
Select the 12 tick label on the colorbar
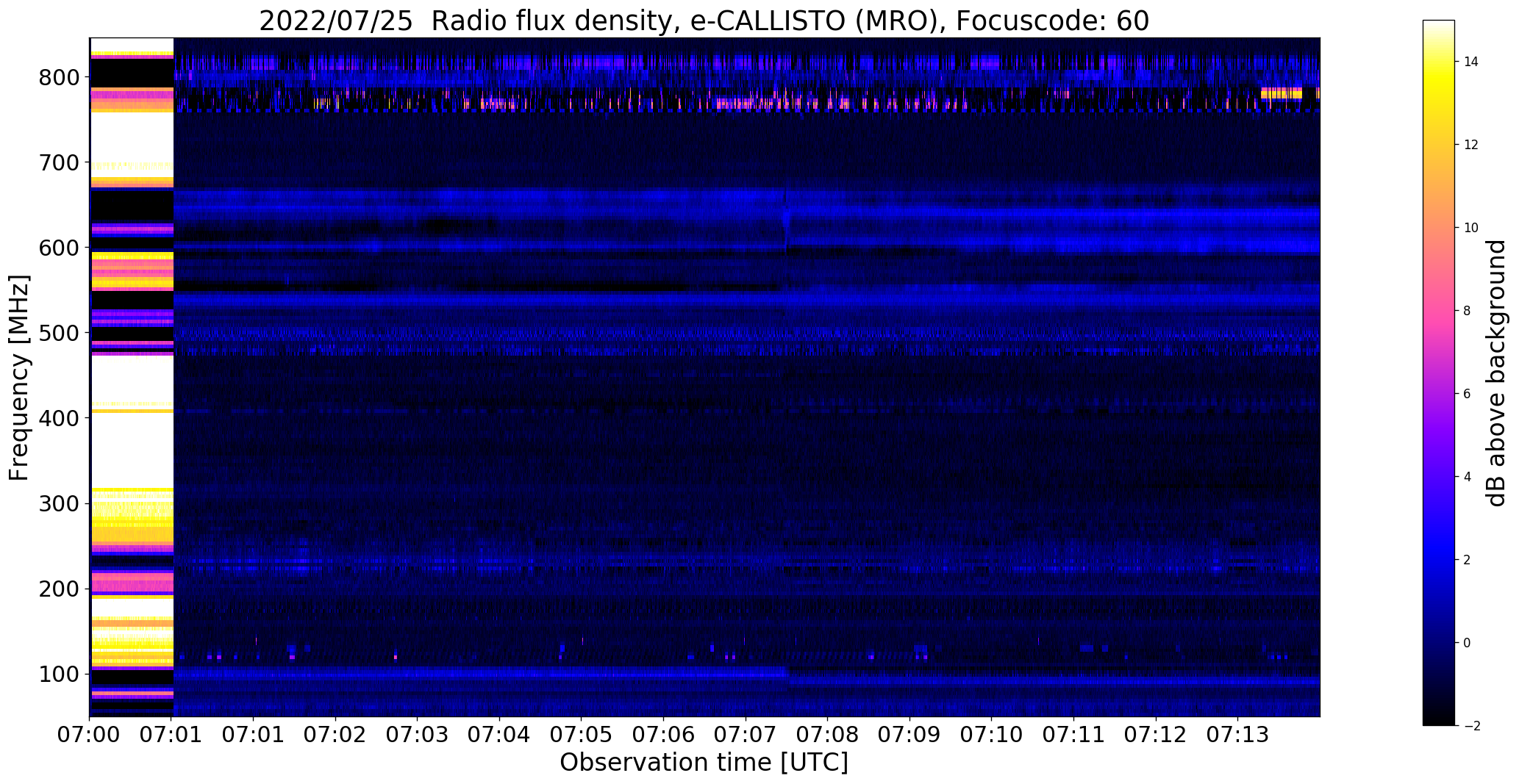point(1471,145)
